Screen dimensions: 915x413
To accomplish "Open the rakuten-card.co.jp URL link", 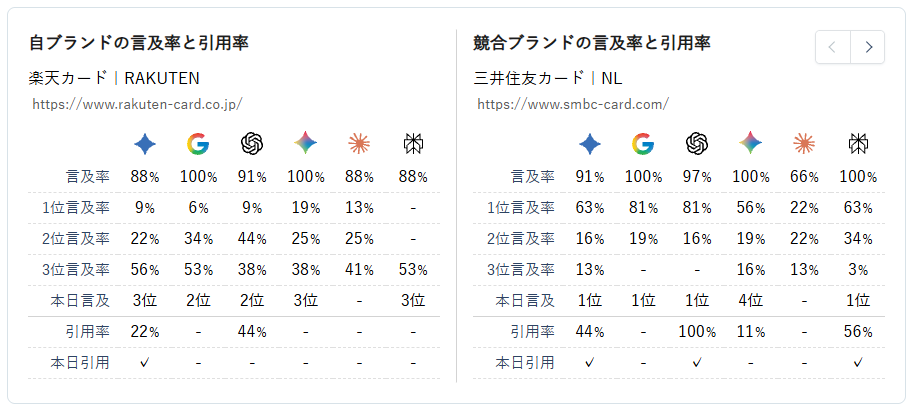I will tap(137, 104).
